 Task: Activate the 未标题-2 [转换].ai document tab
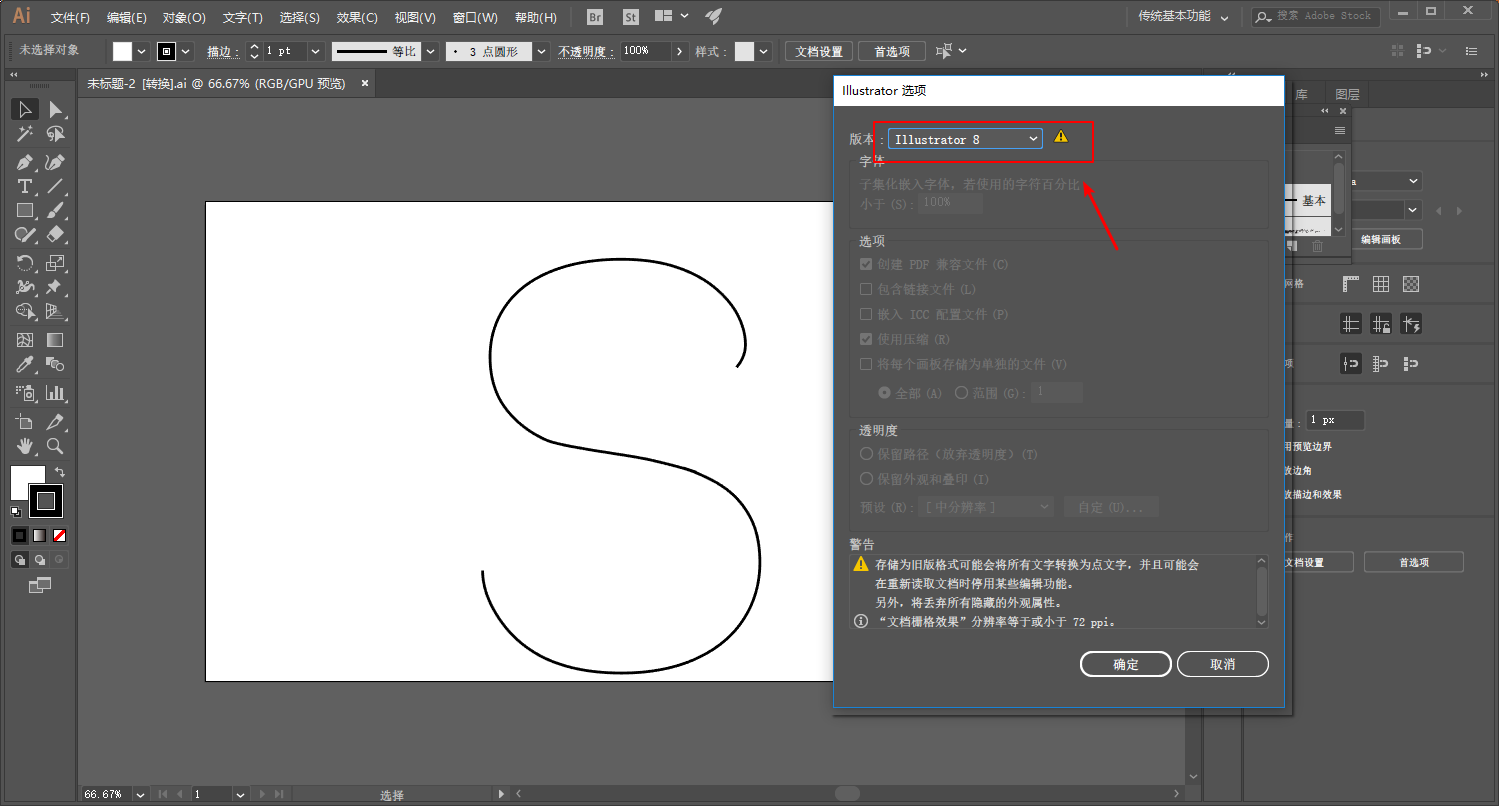click(x=217, y=84)
